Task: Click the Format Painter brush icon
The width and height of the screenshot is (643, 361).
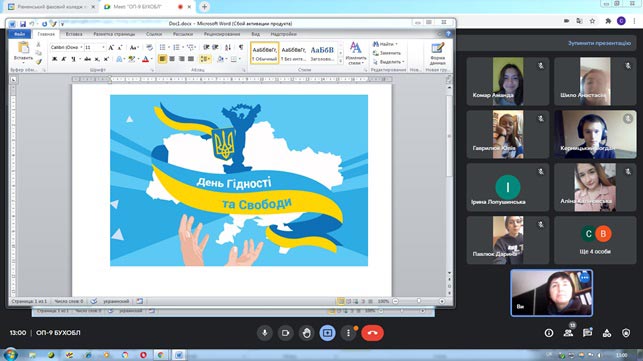Action: tap(39, 62)
